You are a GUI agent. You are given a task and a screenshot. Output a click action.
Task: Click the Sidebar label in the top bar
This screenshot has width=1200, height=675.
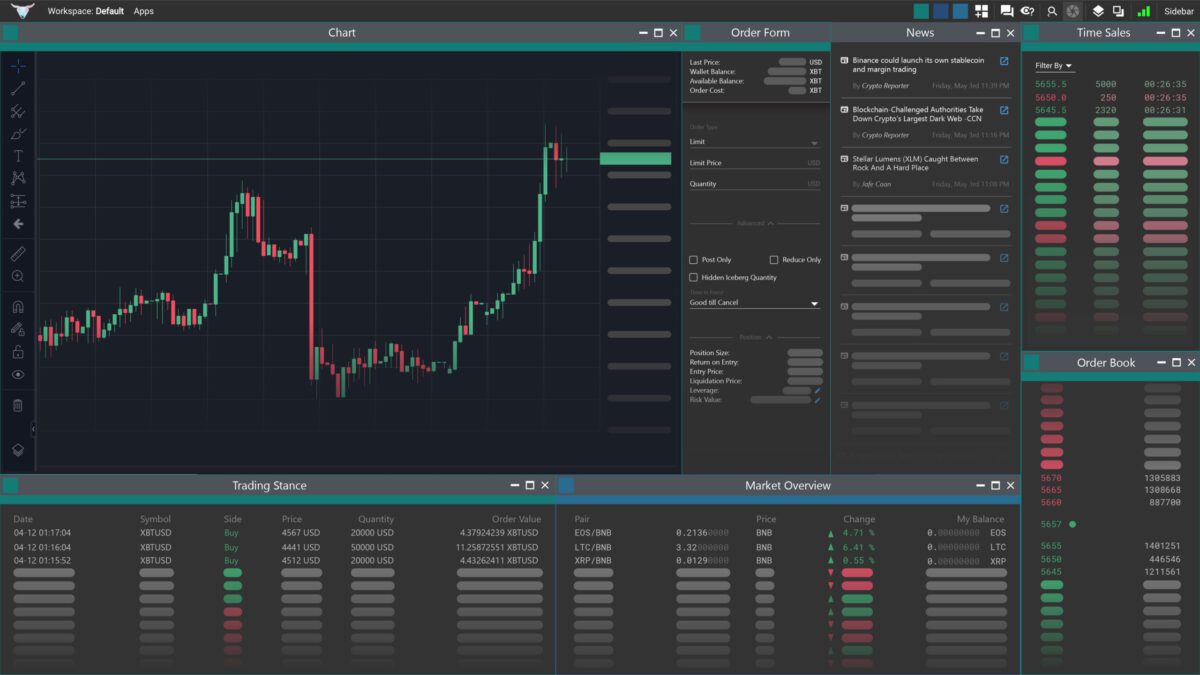click(x=1180, y=11)
